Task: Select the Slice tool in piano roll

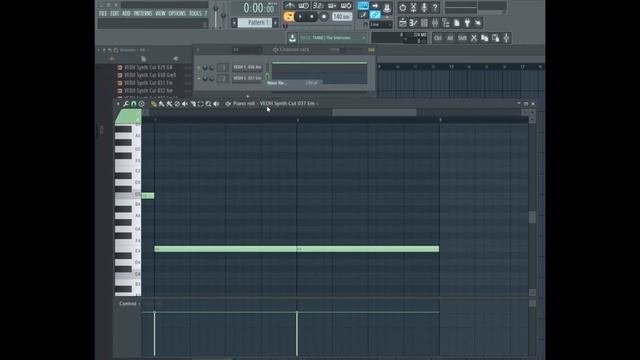Action: [x=193, y=104]
